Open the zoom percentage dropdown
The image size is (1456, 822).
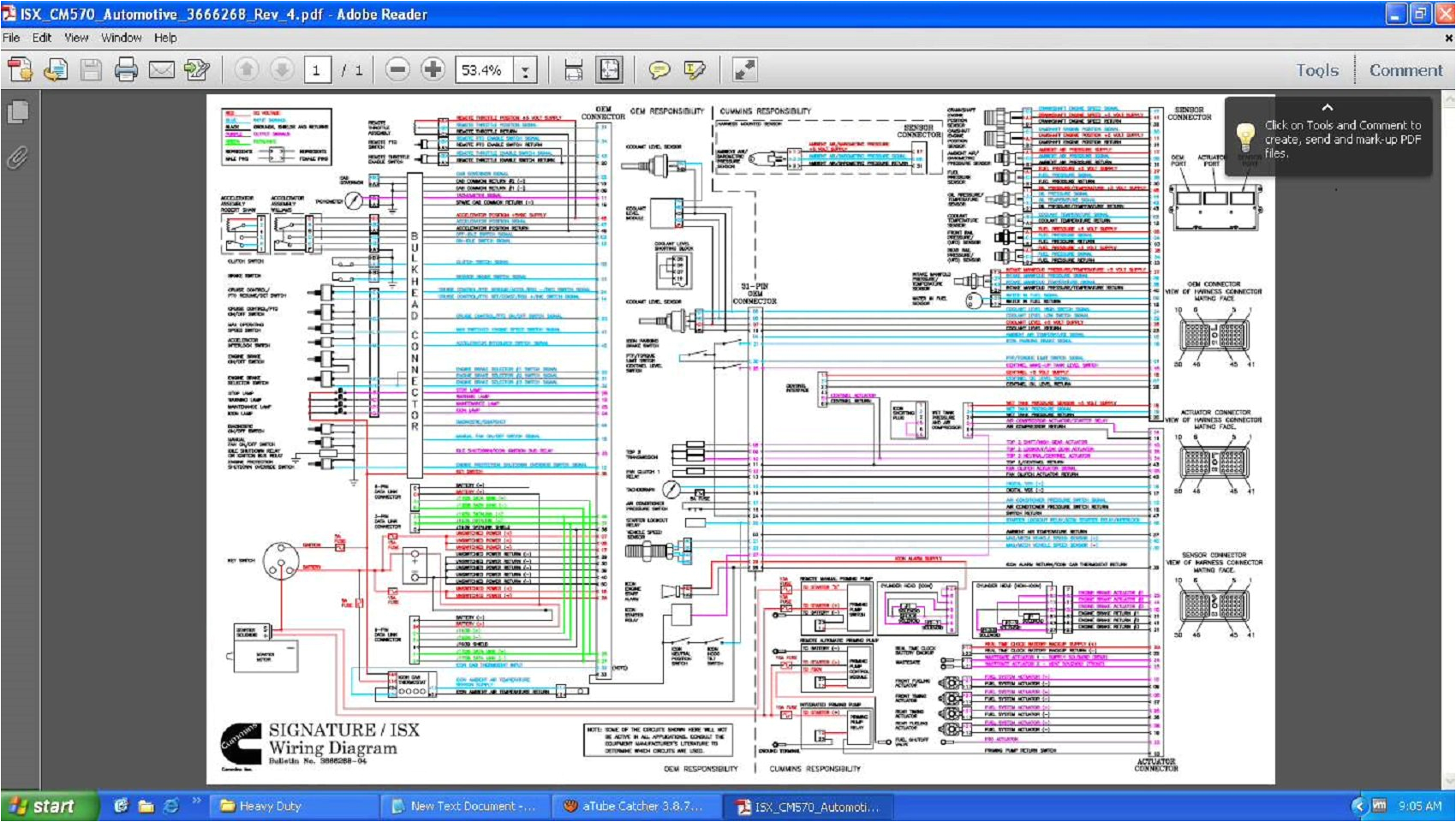pyautogui.click(x=524, y=70)
